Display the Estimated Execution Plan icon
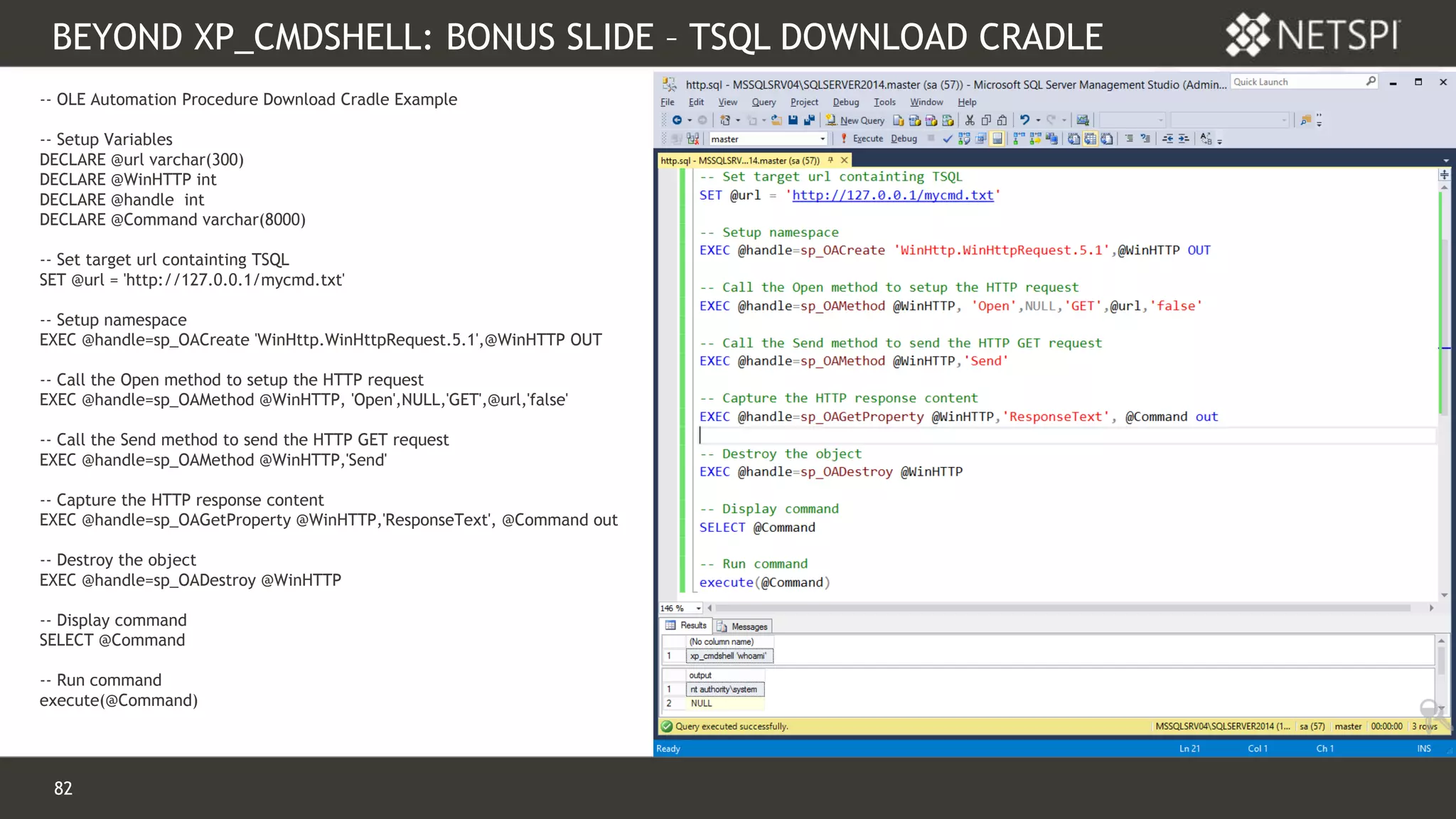Screen dimensions: 1456x819 [964, 139]
